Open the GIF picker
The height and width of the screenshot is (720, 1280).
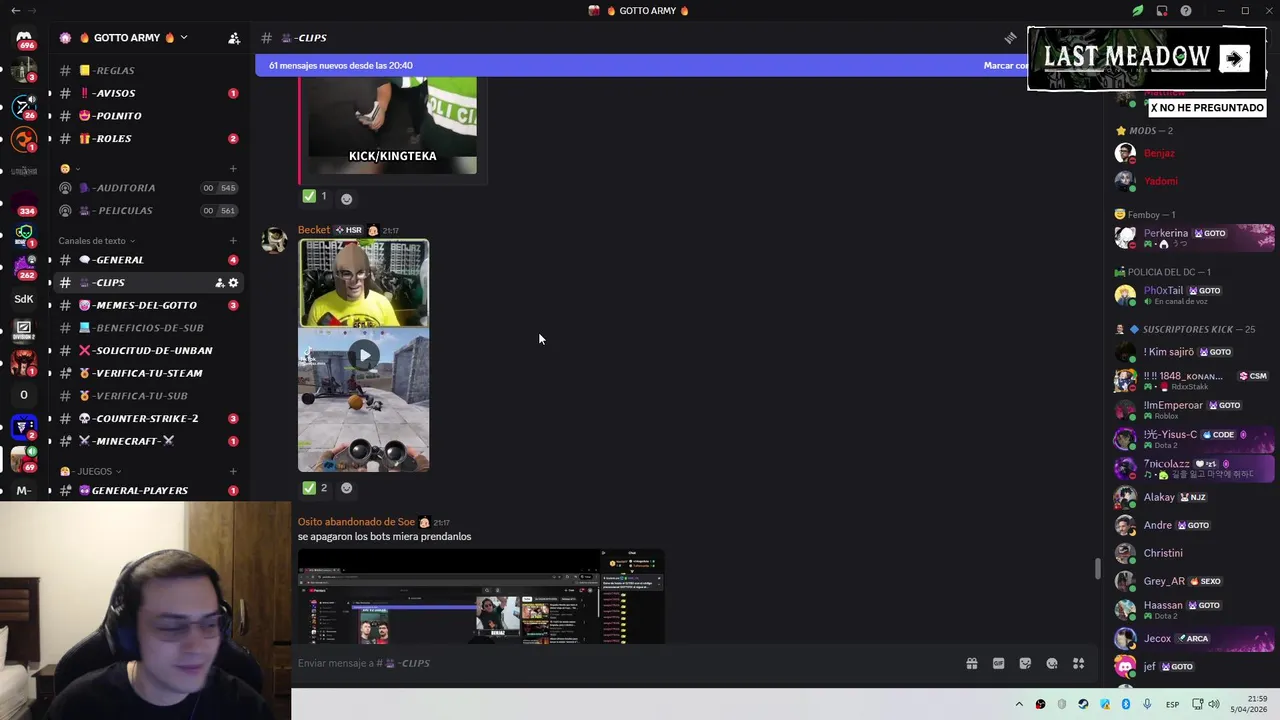(x=998, y=663)
